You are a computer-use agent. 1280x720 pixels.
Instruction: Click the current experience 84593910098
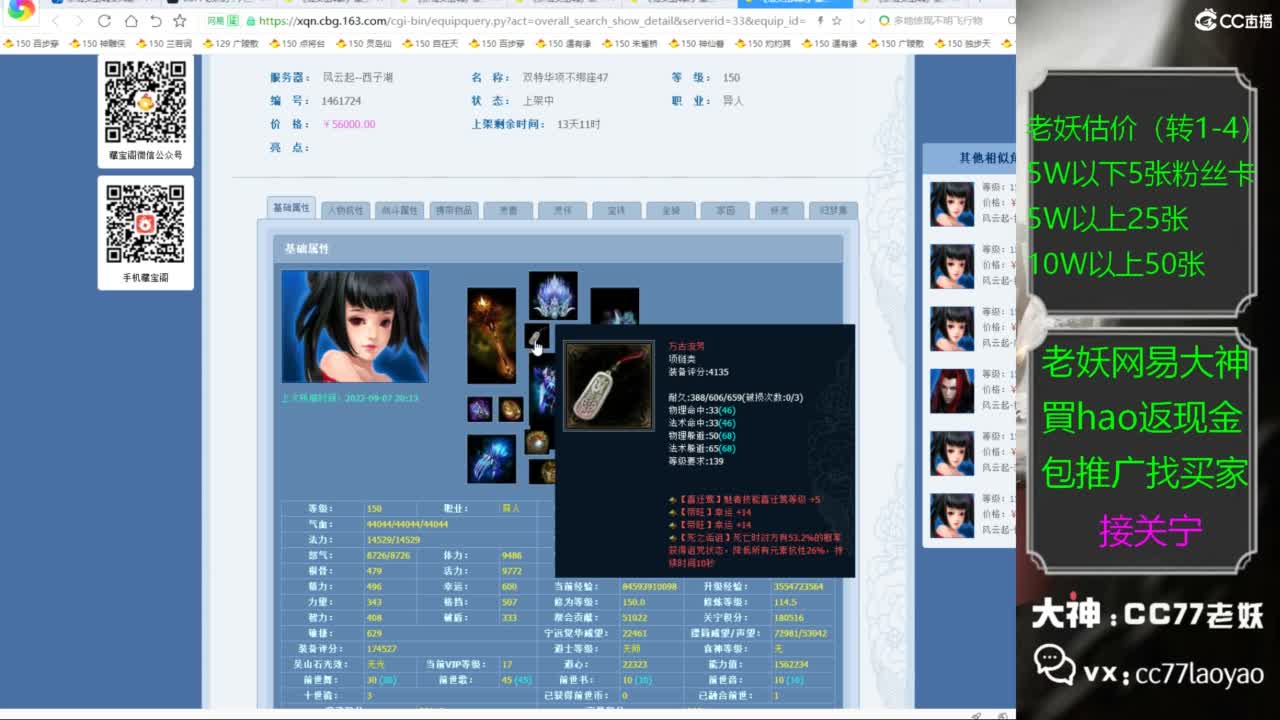point(650,586)
